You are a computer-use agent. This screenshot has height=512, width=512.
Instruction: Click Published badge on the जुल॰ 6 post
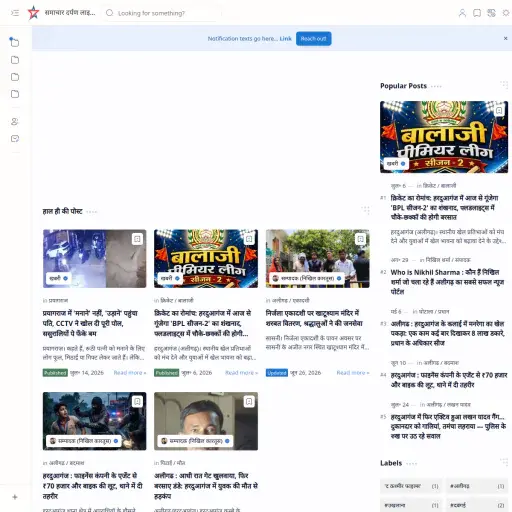pos(167,373)
